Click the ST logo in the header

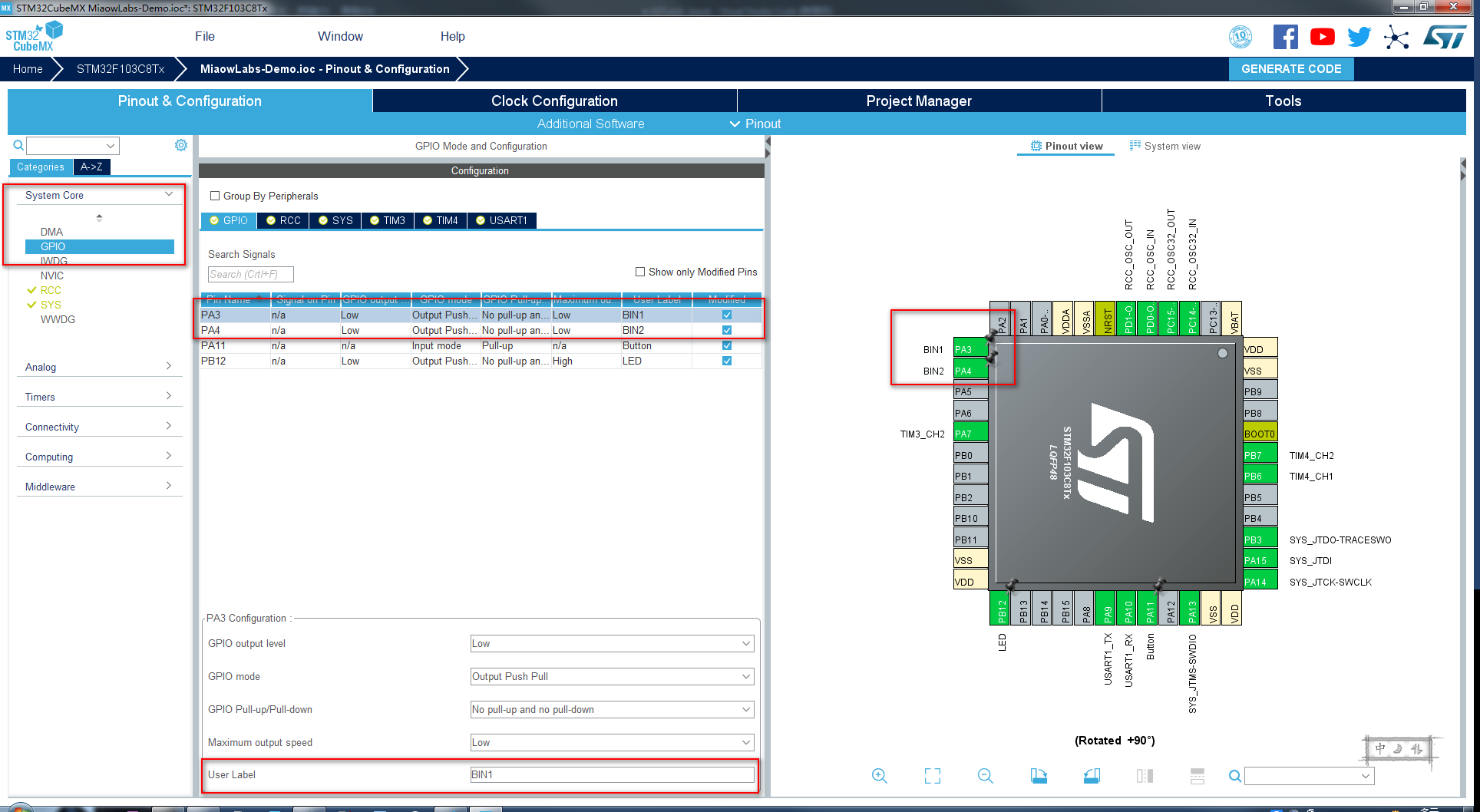coord(1444,36)
